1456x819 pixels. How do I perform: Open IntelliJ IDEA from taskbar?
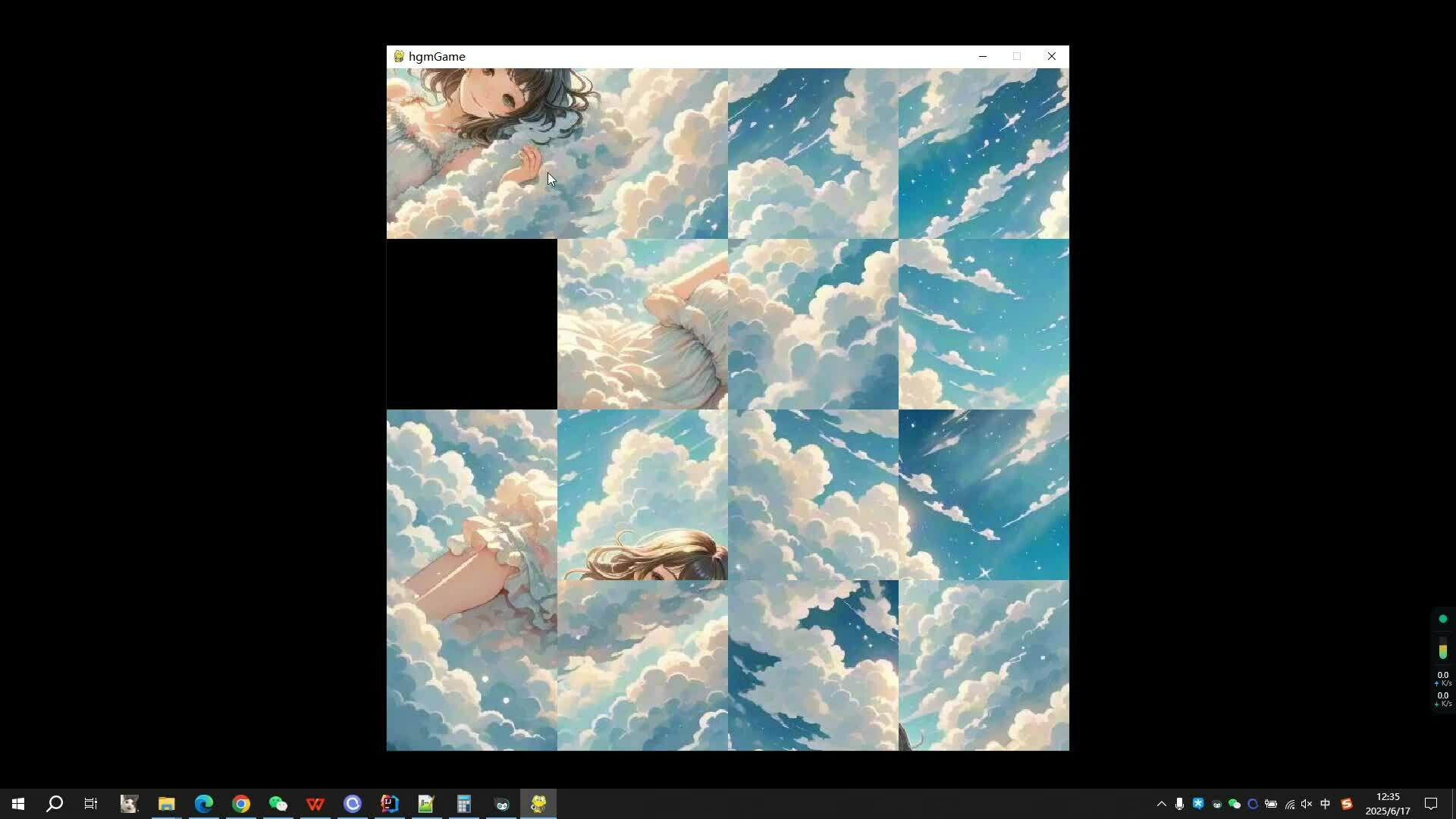click(x=389, y=804)
